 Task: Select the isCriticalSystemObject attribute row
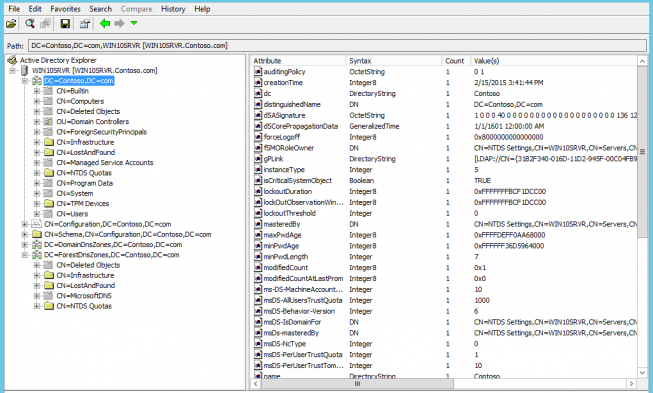point(444,181)
